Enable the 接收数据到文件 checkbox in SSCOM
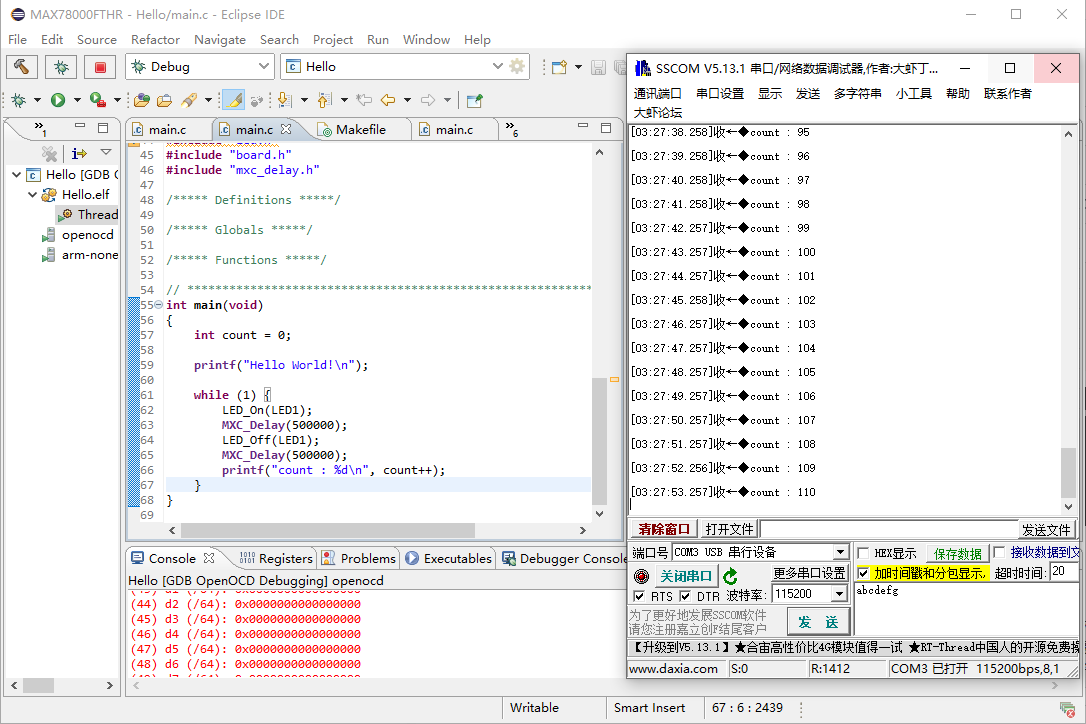Viewport: 1086px width, 724px height. pyautogui.click(x=999, y=552)
